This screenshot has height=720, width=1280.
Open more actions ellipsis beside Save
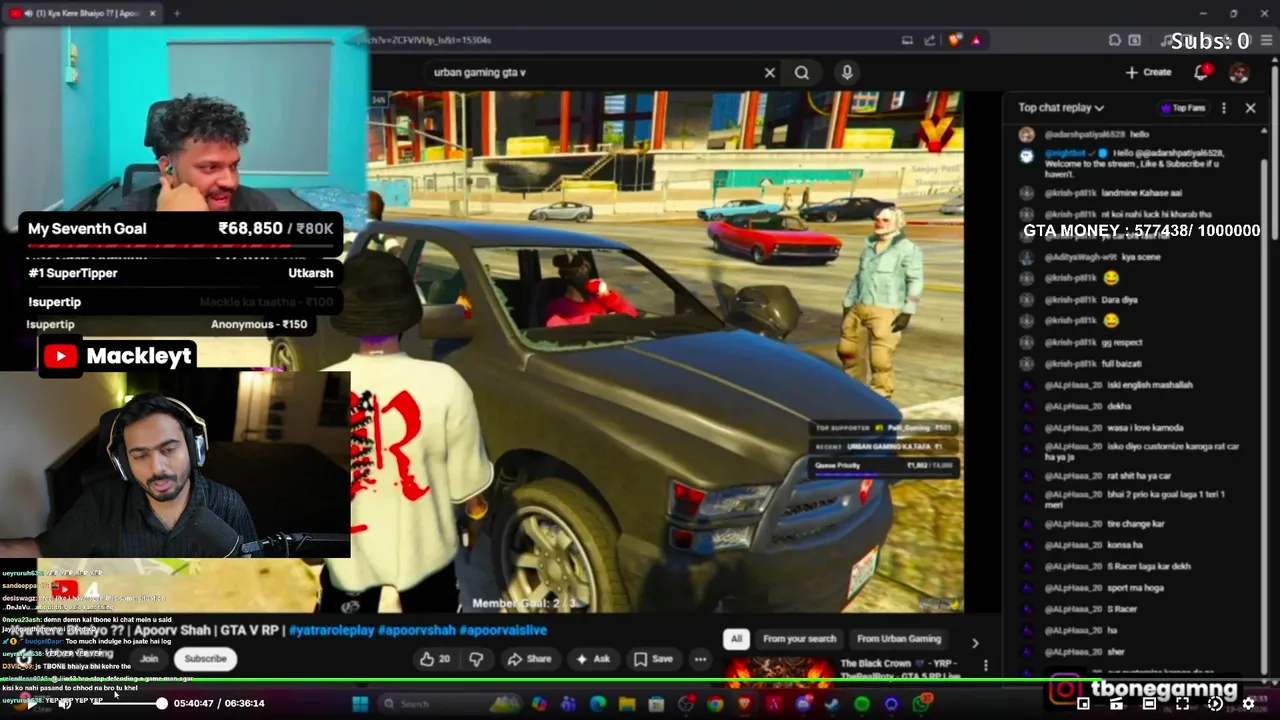(700, 659)
